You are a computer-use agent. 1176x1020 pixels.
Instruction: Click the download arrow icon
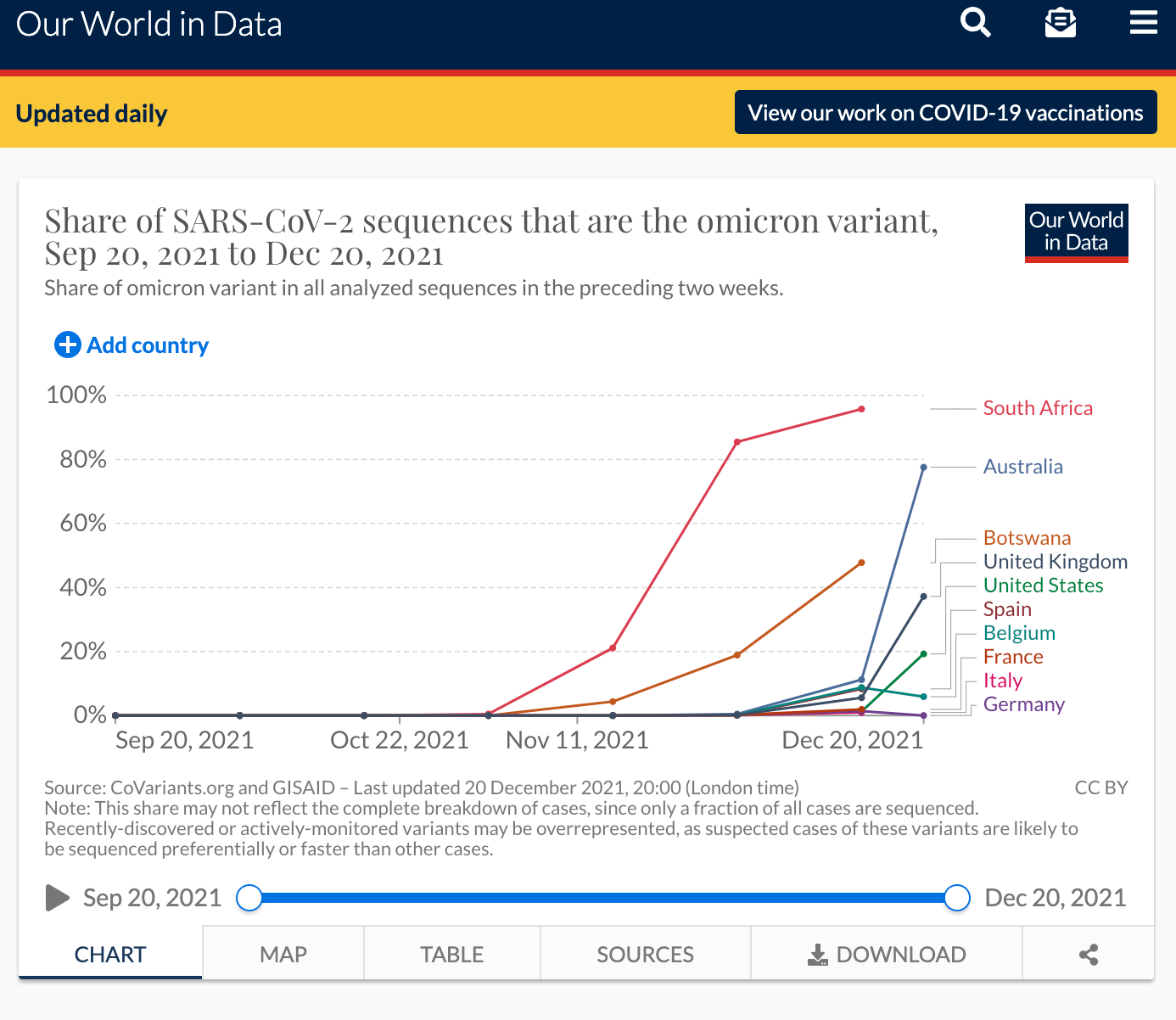pos(817,955)
